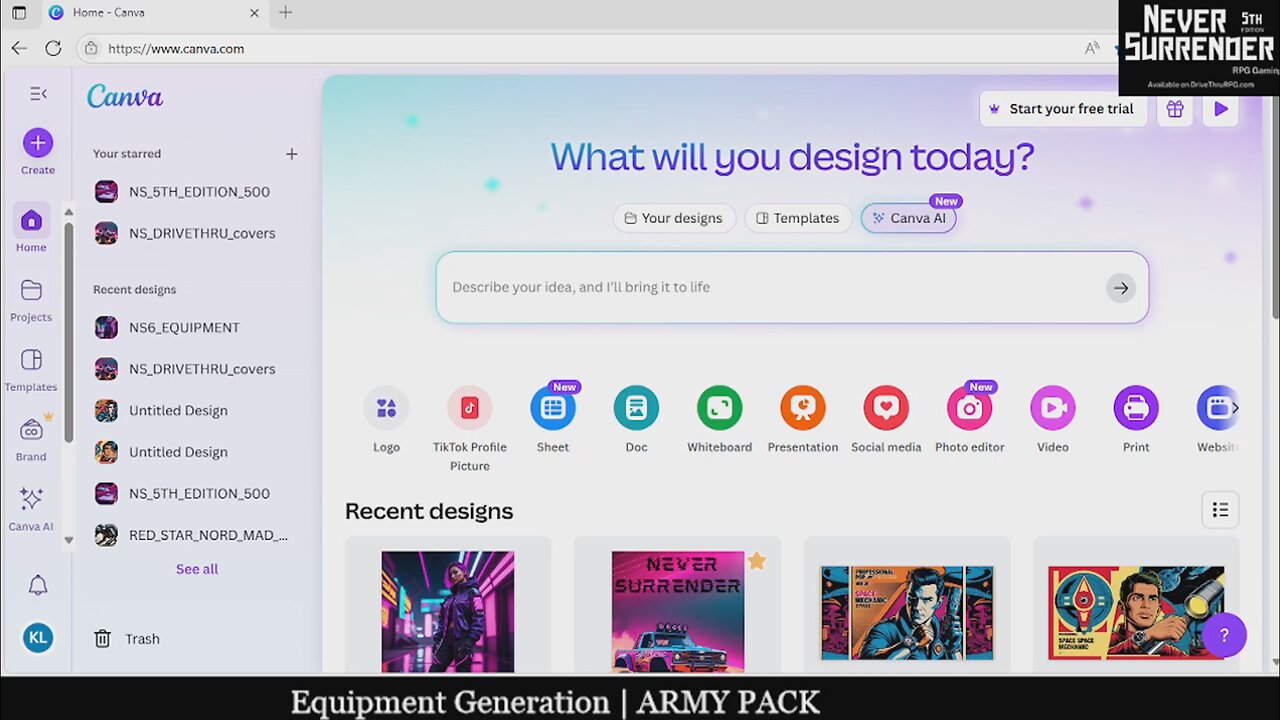Open recent design NS6_EQUIPMENT
This screenshot has height=720, width=1280.
pyautogui.click(x=168, y=328)
